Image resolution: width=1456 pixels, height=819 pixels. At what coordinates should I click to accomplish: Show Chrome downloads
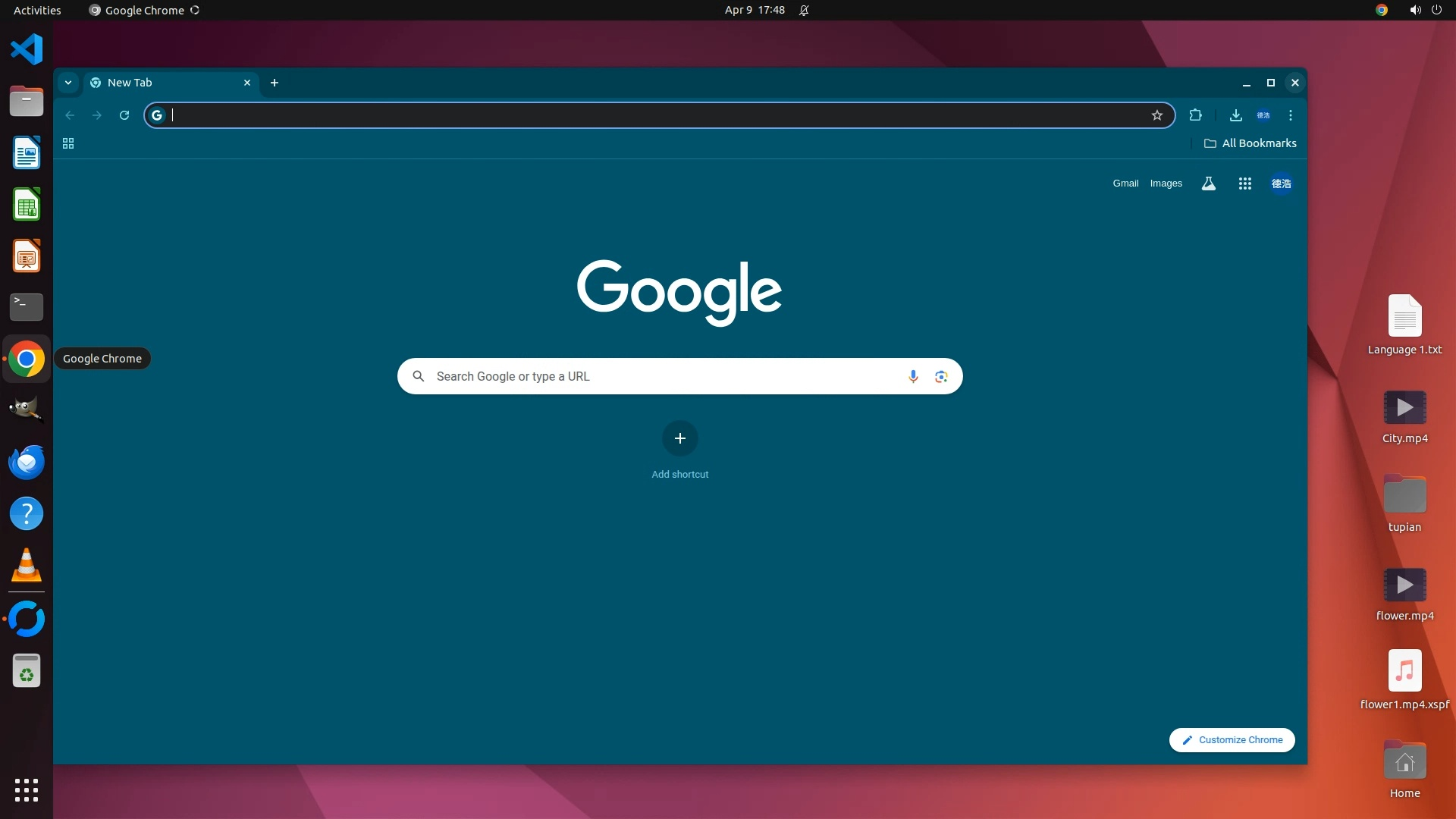click(x=1235, y=115)
